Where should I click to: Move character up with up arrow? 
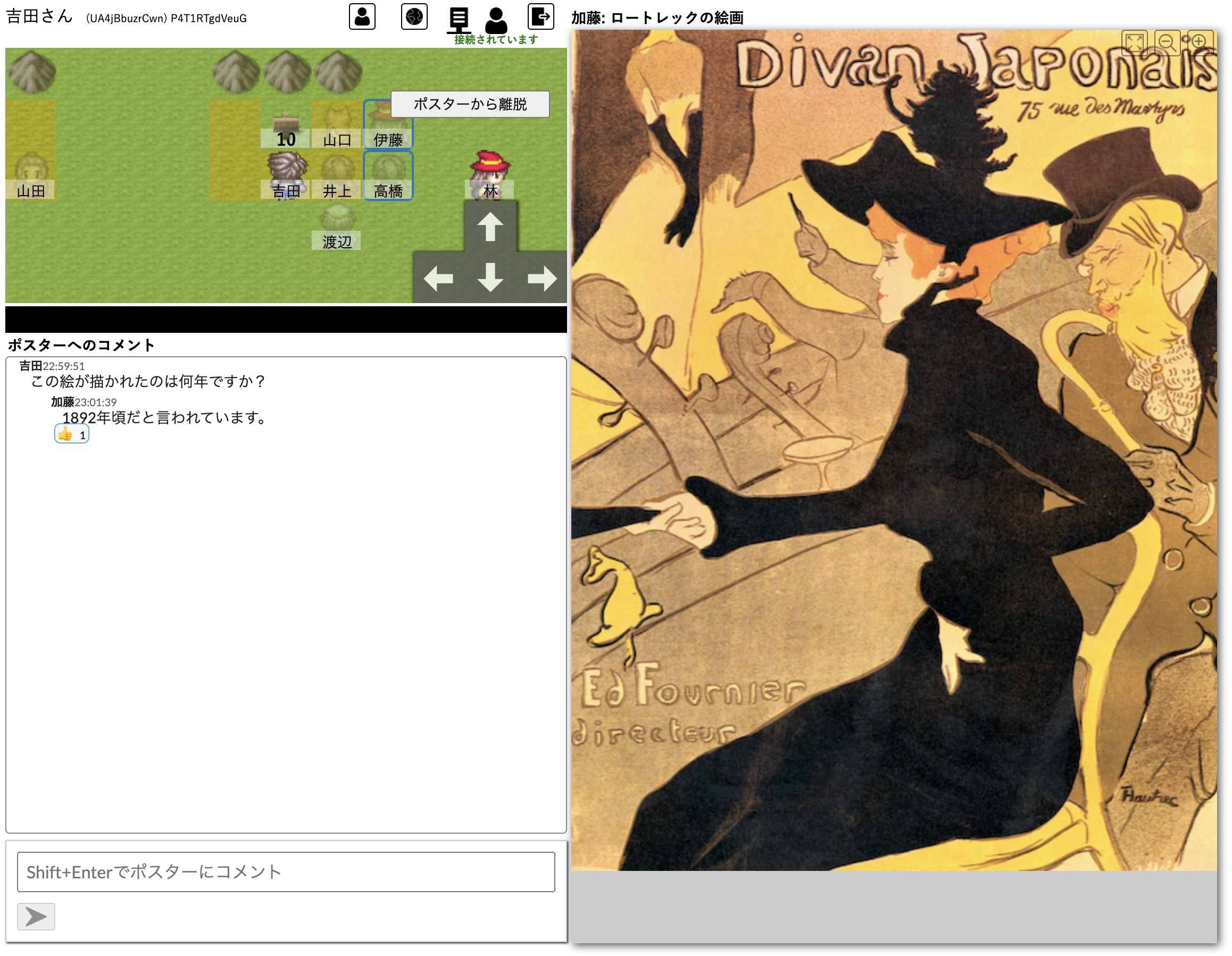(x=489, y=227)
